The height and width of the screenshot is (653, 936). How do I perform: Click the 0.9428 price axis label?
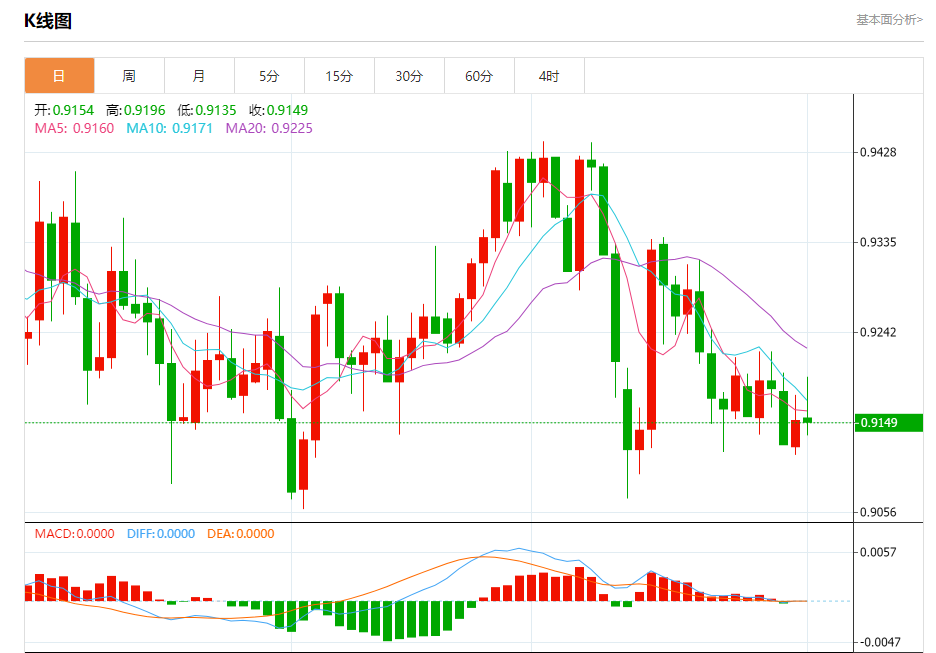click(x=878, y=152)
